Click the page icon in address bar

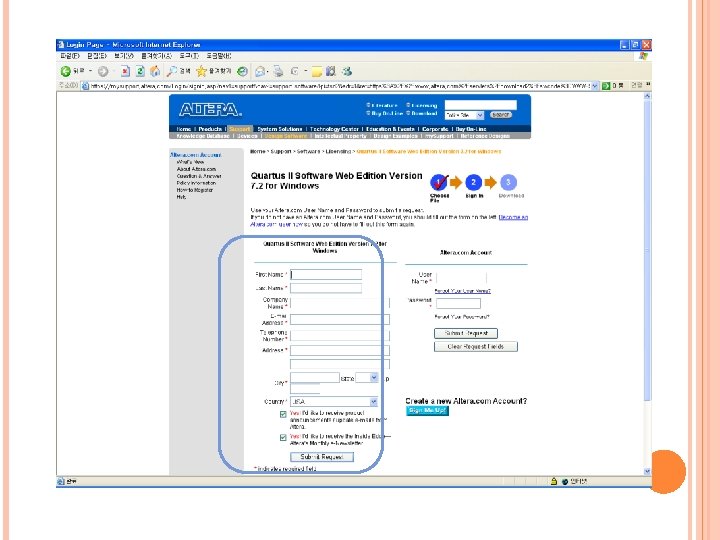(x=85, y=86)
